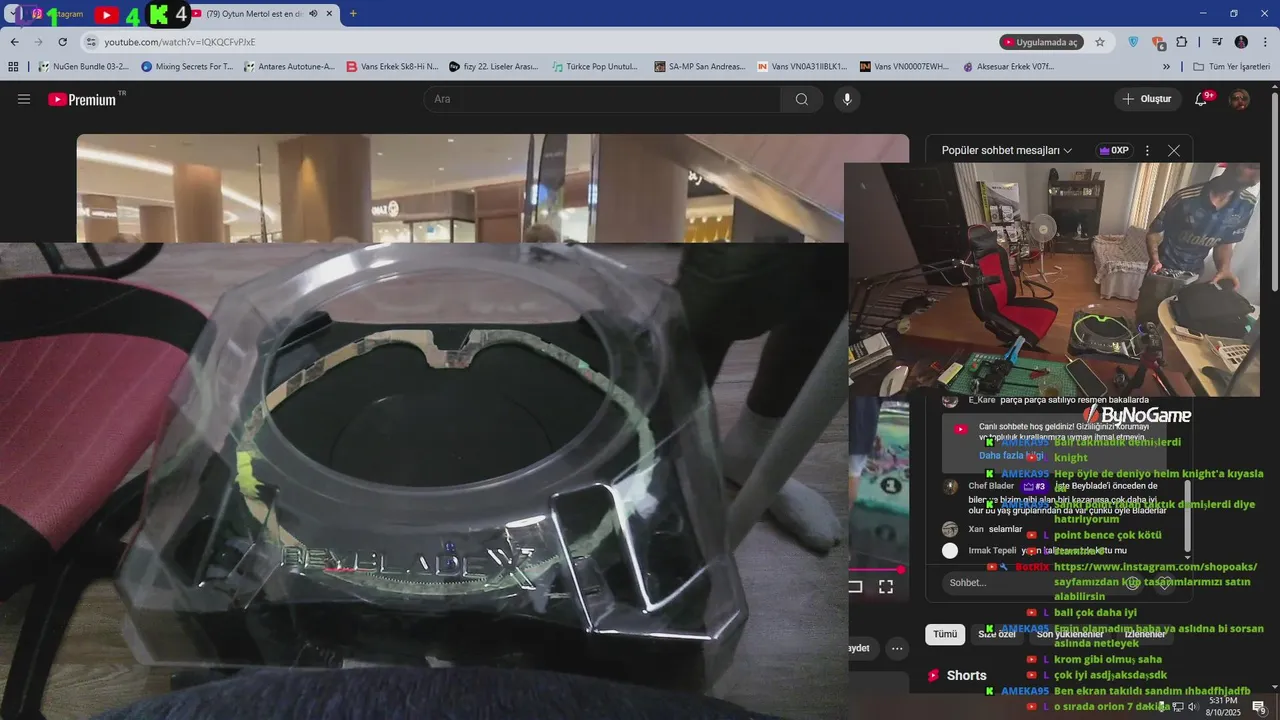
Task: Open Windows notification center icon
Action: pos(1259,706)
